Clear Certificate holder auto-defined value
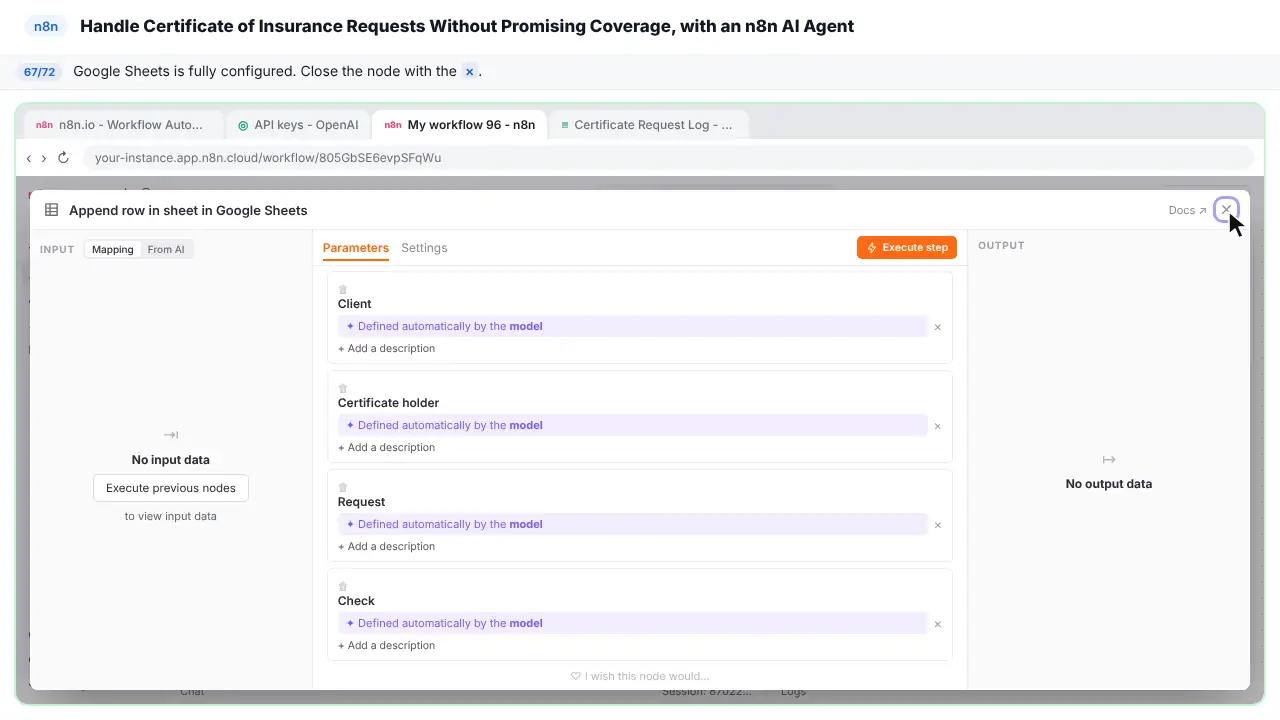This screenshot has height=720, width=1280. click(938, 426)
